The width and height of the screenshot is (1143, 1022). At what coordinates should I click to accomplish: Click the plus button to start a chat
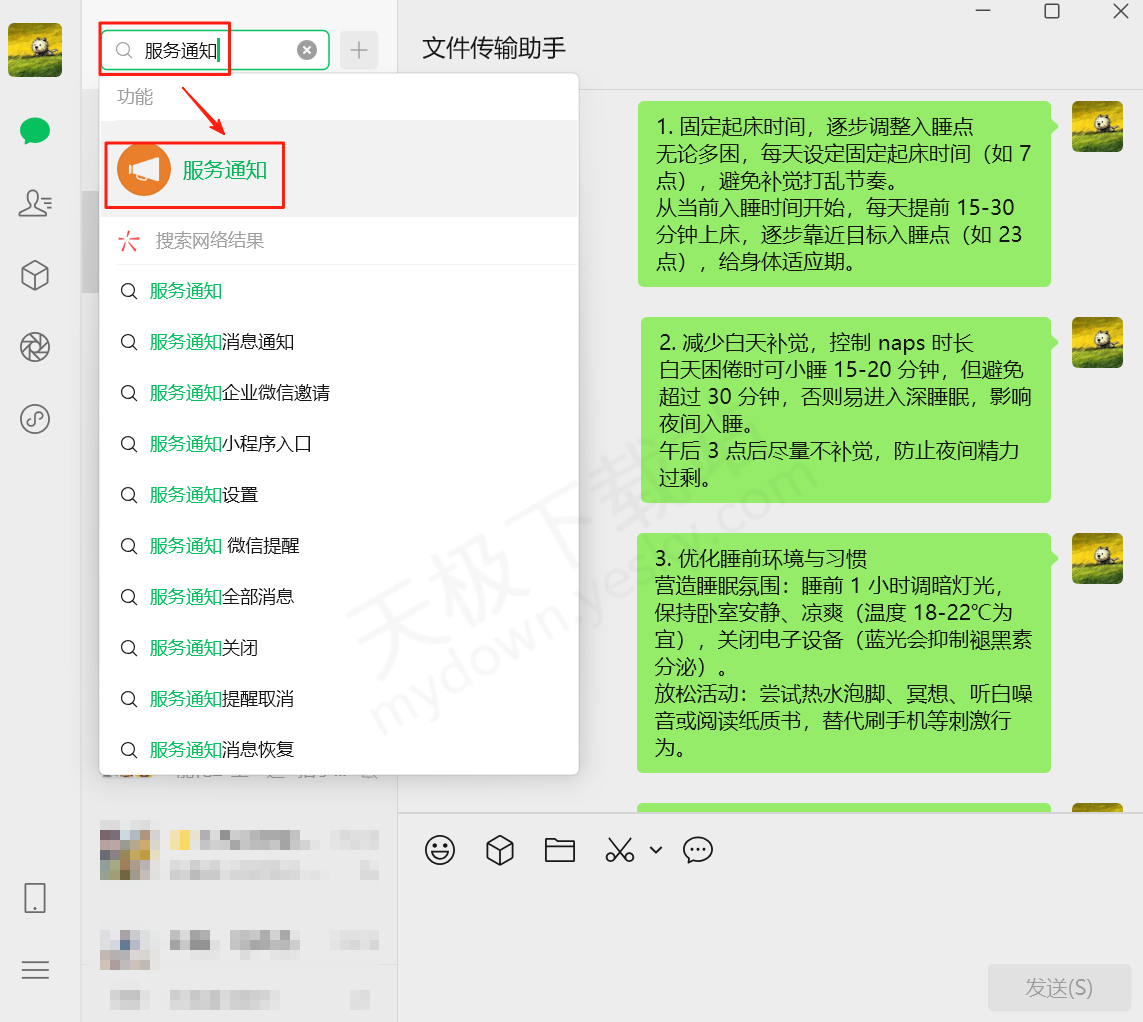click(358, 50)
